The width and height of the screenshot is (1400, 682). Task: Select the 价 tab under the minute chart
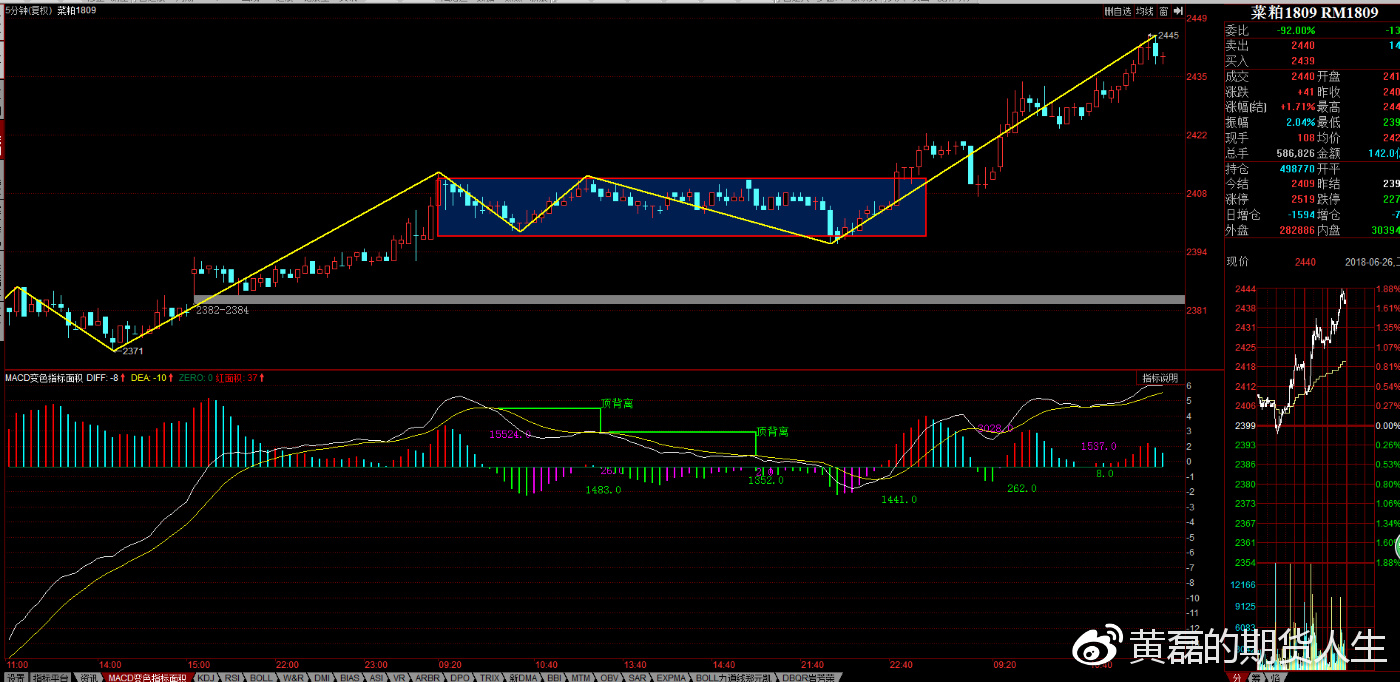pos(1276,677)
